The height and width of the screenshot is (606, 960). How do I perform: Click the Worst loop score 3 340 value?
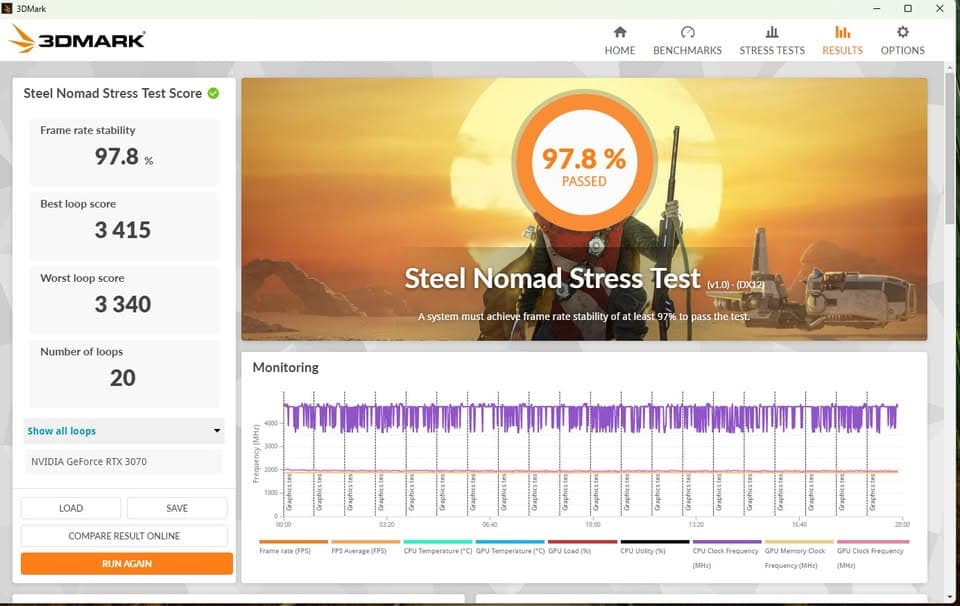pos(122,304)
